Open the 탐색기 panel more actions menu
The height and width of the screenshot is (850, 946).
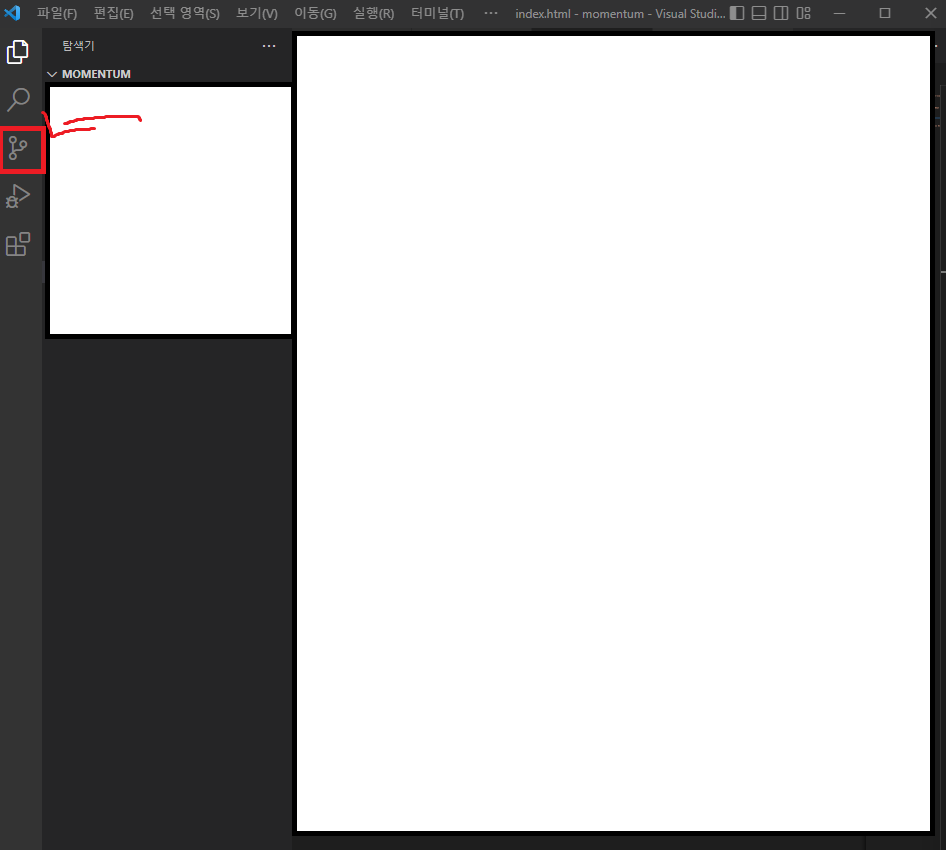coord(269,46)
